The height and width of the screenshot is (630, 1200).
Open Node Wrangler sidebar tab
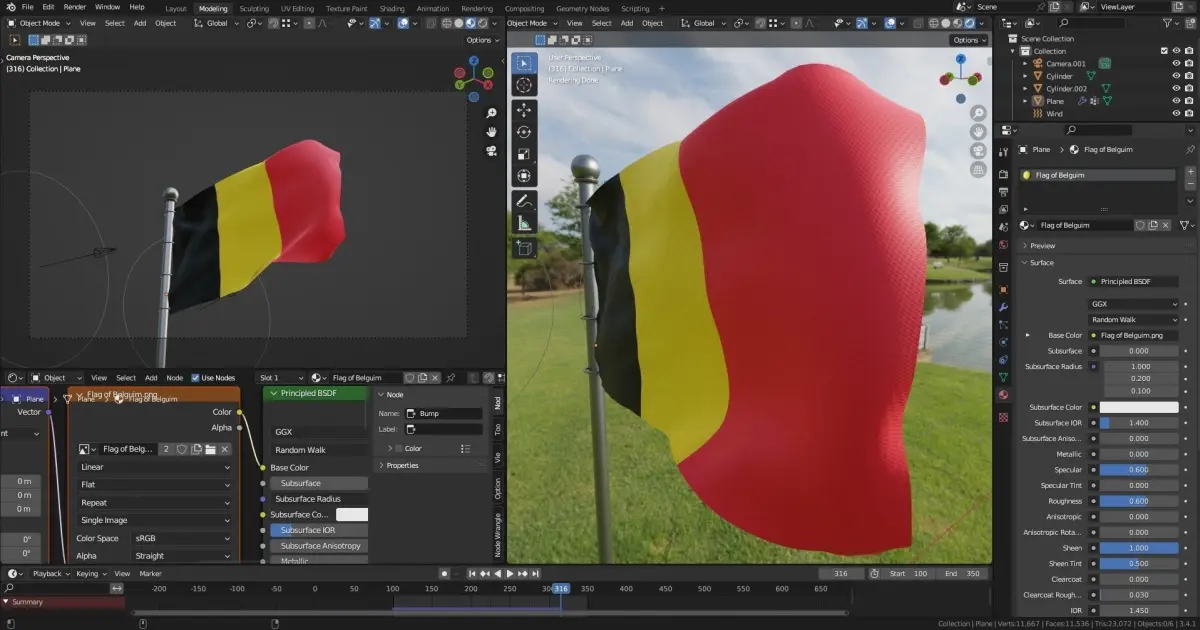[498, 535]
